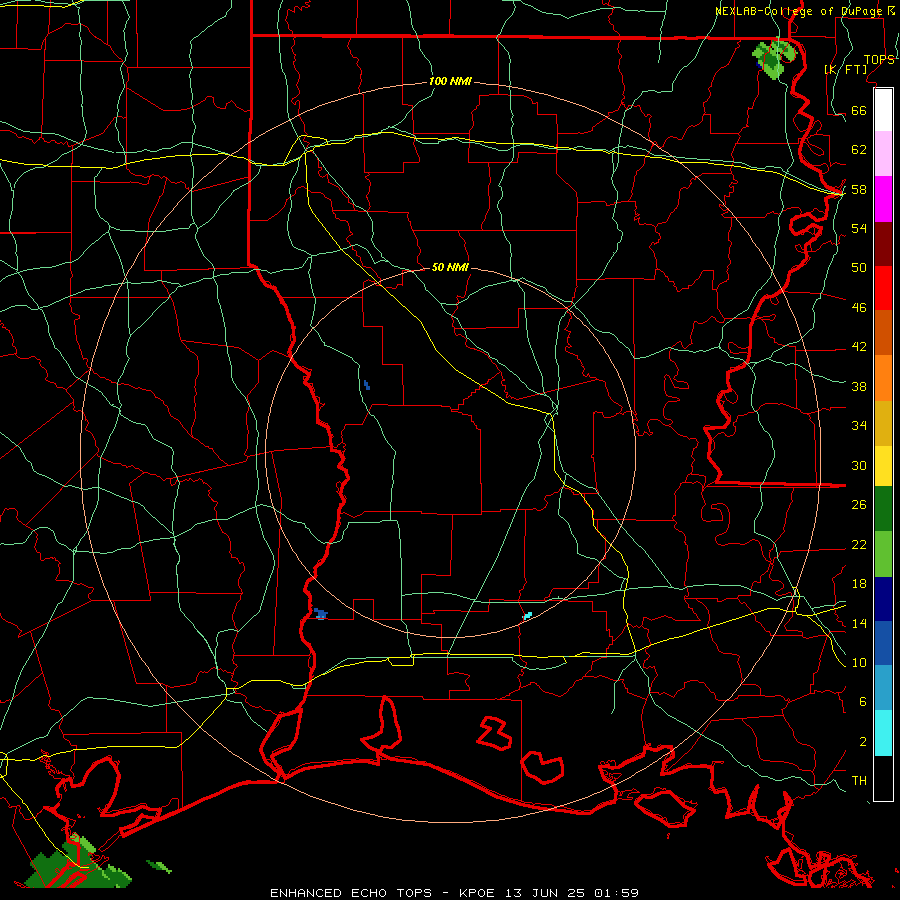The width and height of the screenshot is (900, 900).
Task: Click the 58 legend value
Action: coord(859,189)
